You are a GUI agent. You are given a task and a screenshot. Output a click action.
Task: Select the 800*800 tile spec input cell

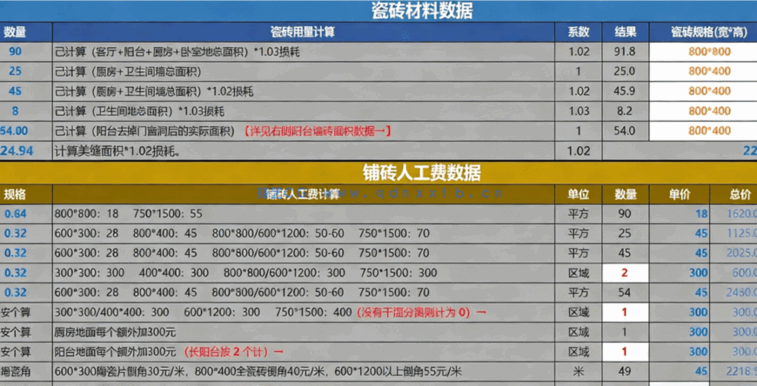(703, 52)
